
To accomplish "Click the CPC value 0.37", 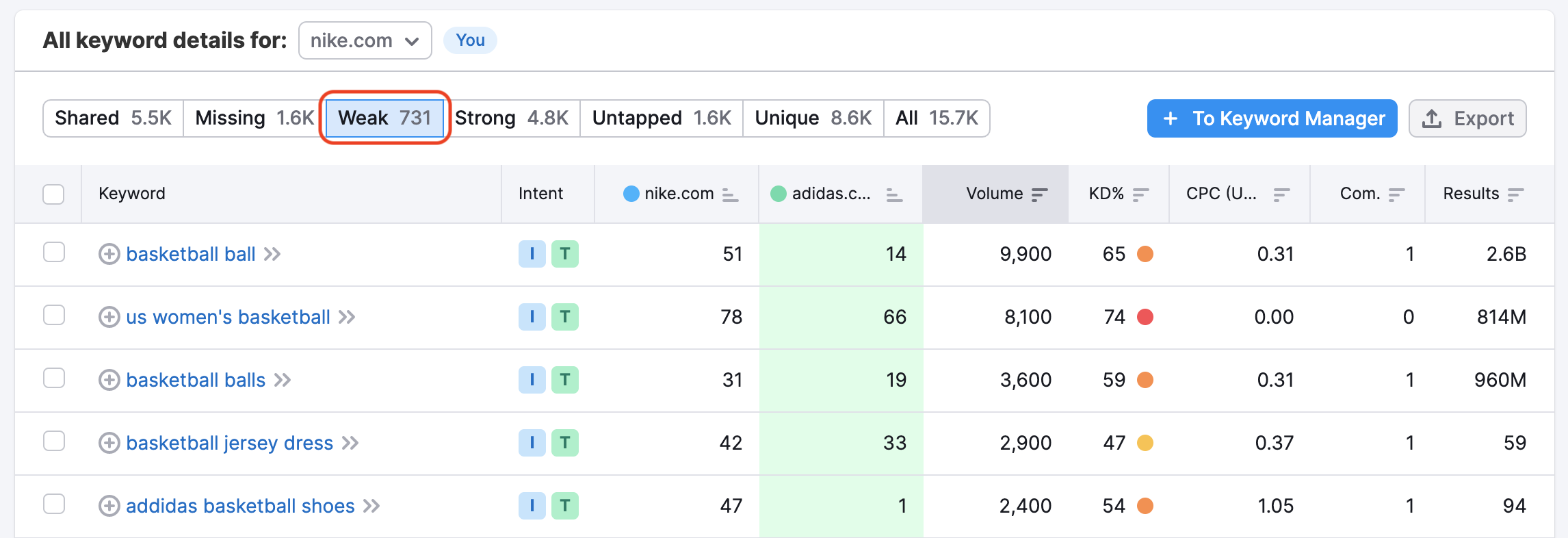I will coord(1275,443).
